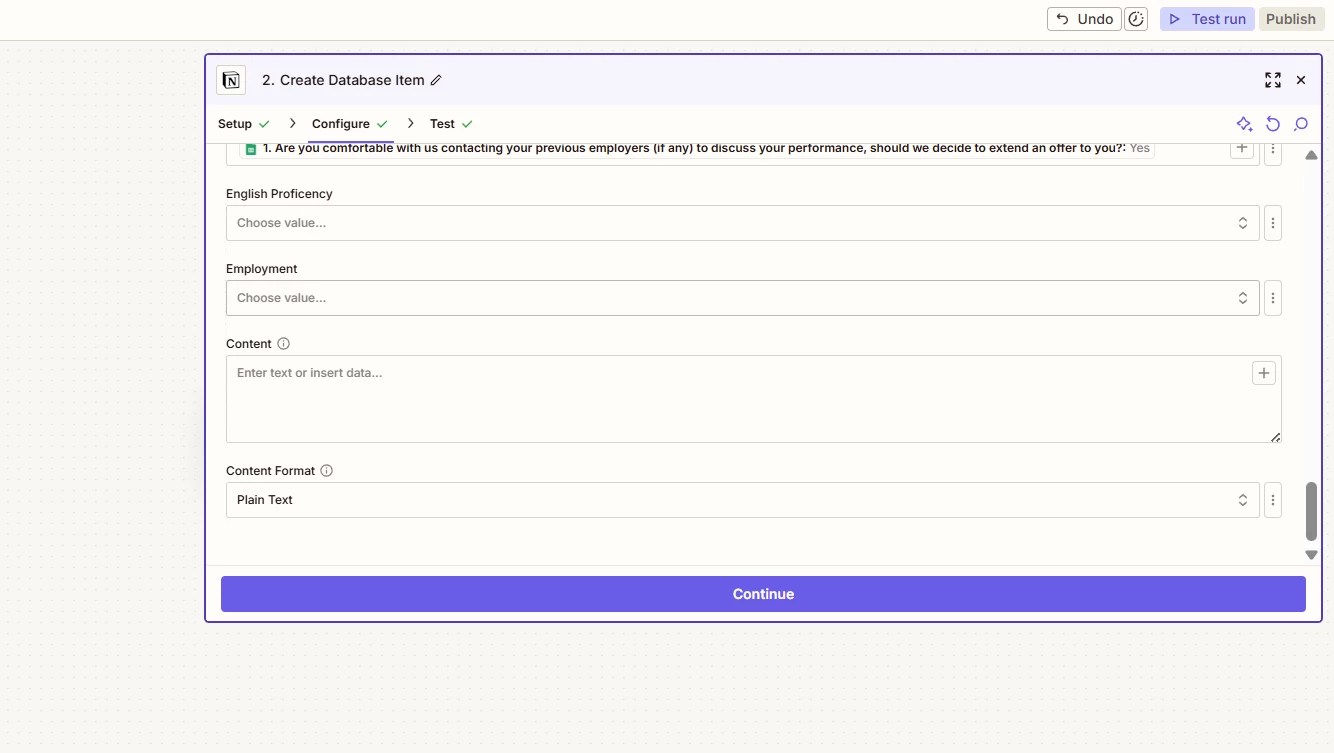Open the Content Format dropdown
The image size is (1334, 753).
click(742, 500)
